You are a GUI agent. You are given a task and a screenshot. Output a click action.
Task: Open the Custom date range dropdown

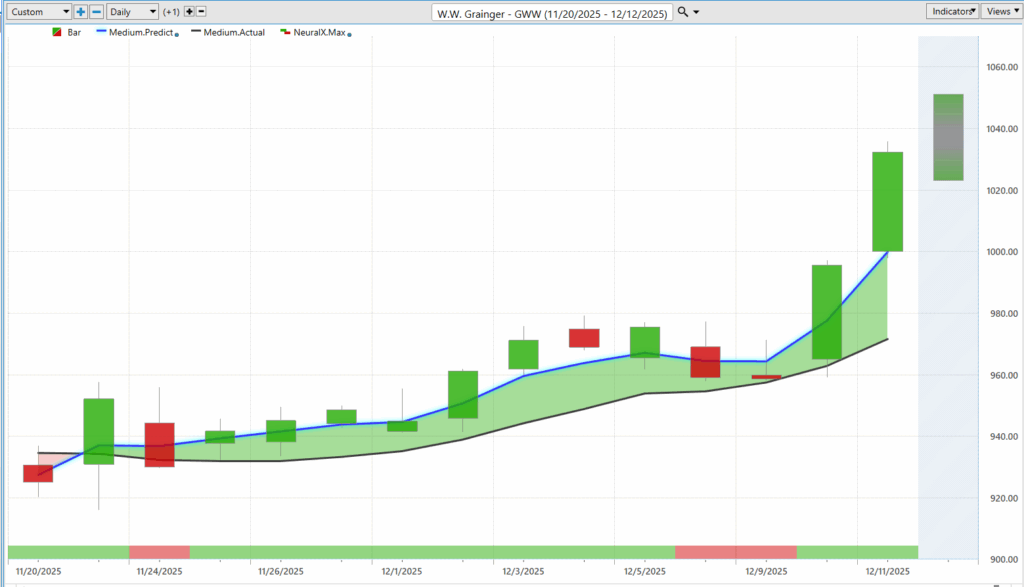[x=37, y=11]
